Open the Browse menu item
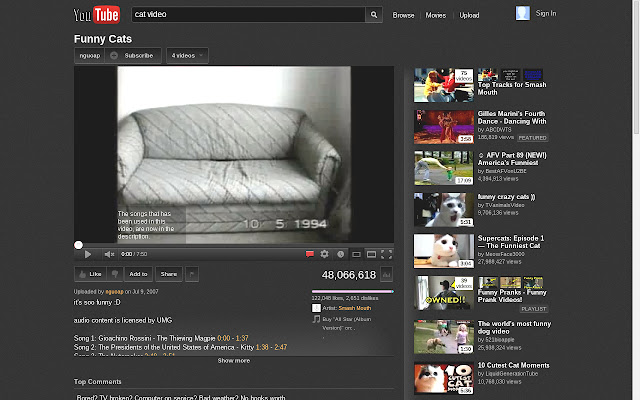 pos(403,15)
